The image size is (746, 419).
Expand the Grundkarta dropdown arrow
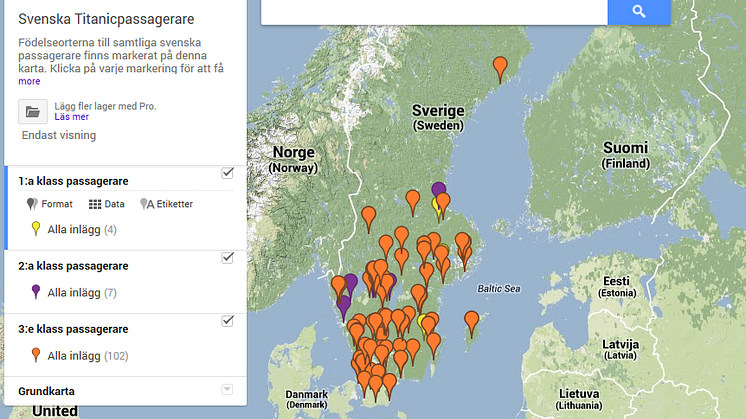coord(227,390)
